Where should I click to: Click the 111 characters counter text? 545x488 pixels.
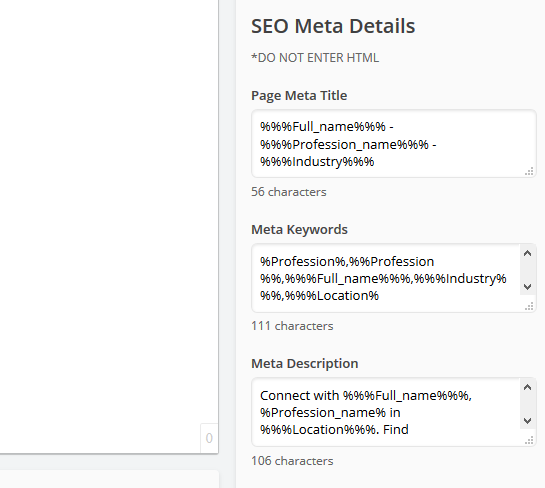click(292, 326)
